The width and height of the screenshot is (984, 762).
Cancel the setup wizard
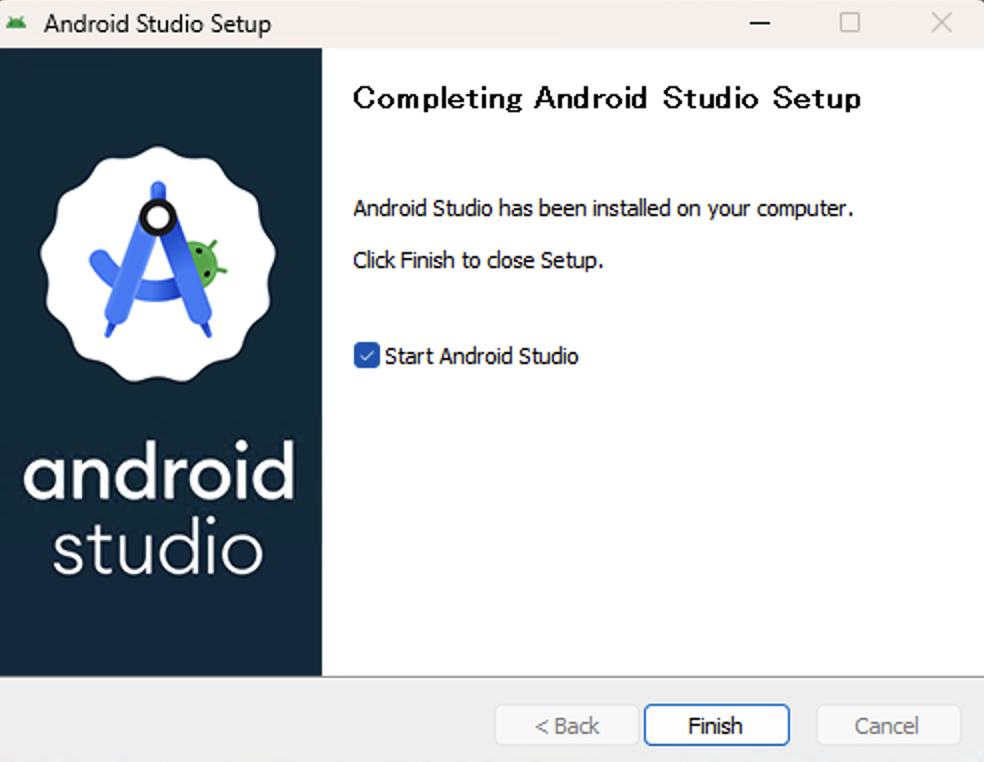[x=887, y=725]
